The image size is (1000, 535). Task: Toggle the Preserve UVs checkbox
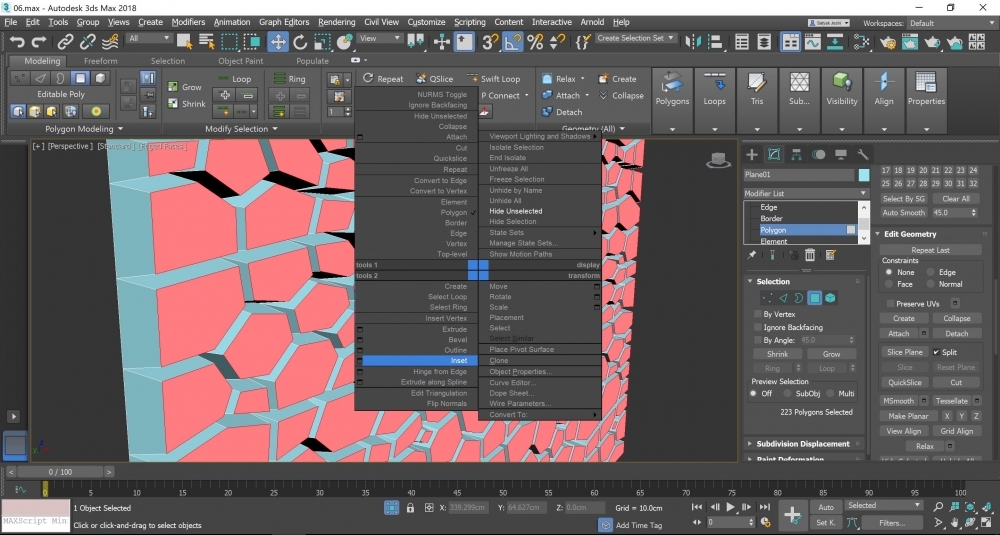coord(889,303)
